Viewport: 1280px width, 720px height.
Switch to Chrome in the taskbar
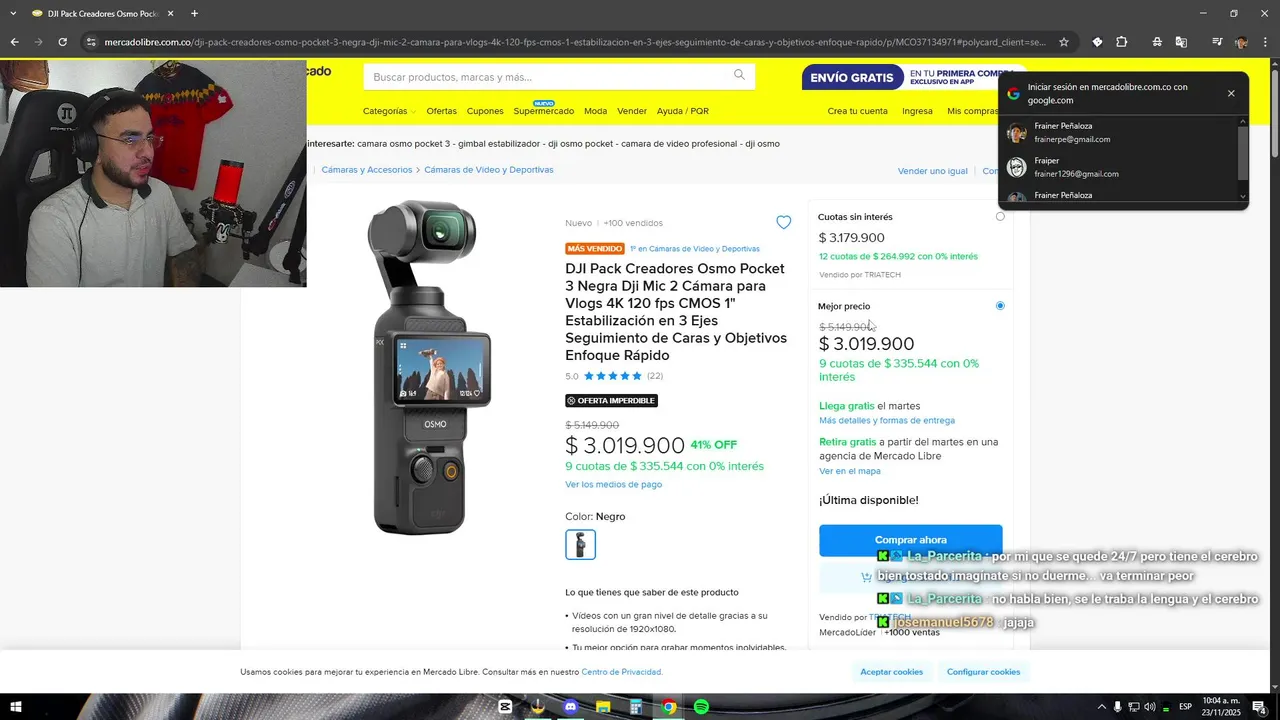click(x=669, y=707)
